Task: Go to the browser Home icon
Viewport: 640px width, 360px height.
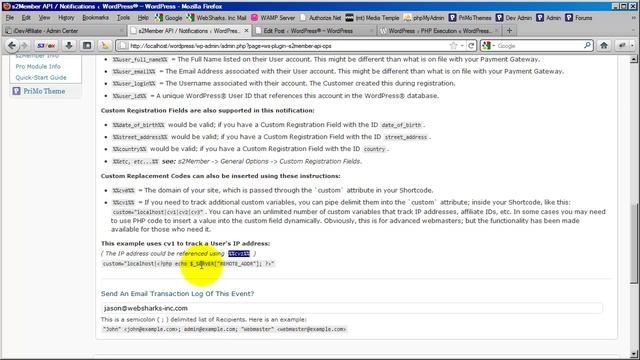Action: [604, 46]
